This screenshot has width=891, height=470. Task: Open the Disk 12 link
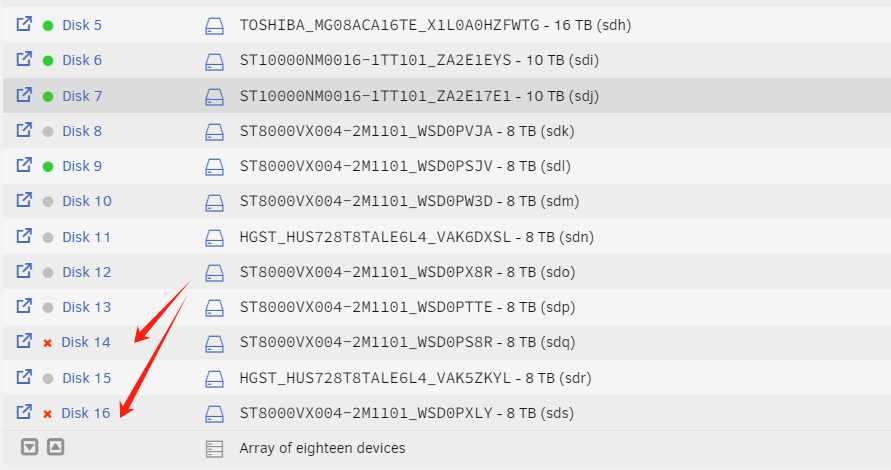86,272
